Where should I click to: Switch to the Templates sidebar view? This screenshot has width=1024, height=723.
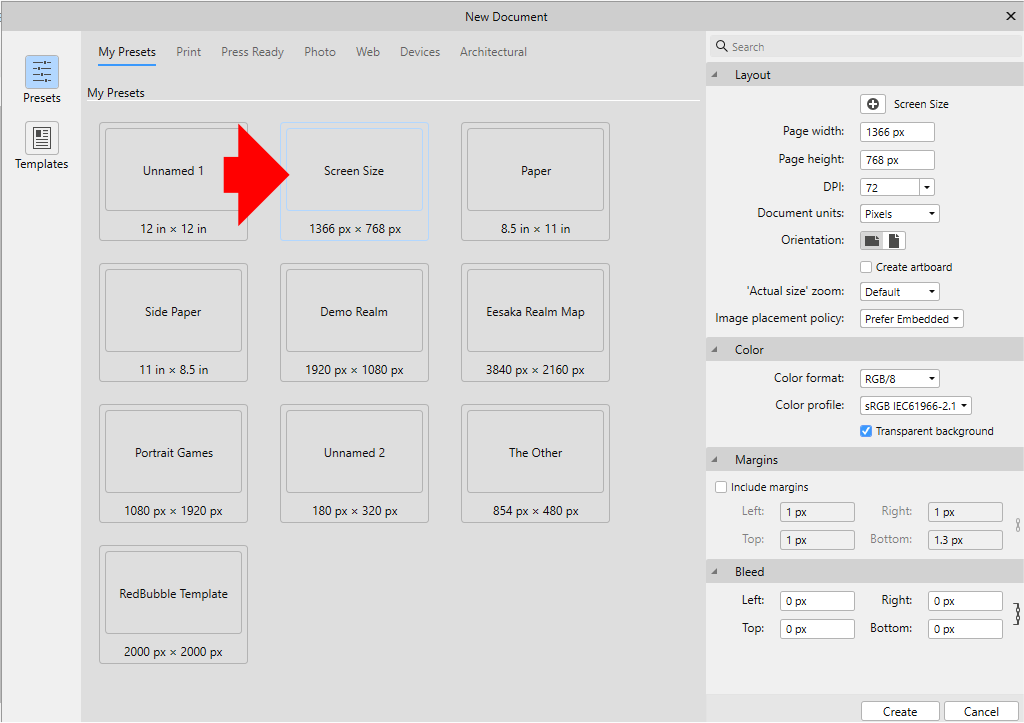click(x=41, y=145)
